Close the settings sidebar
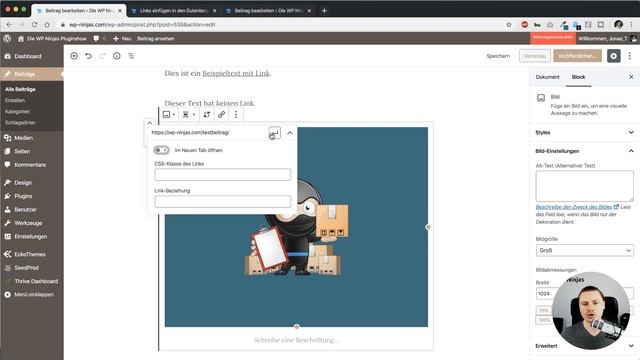 click(x=631, y=77)
